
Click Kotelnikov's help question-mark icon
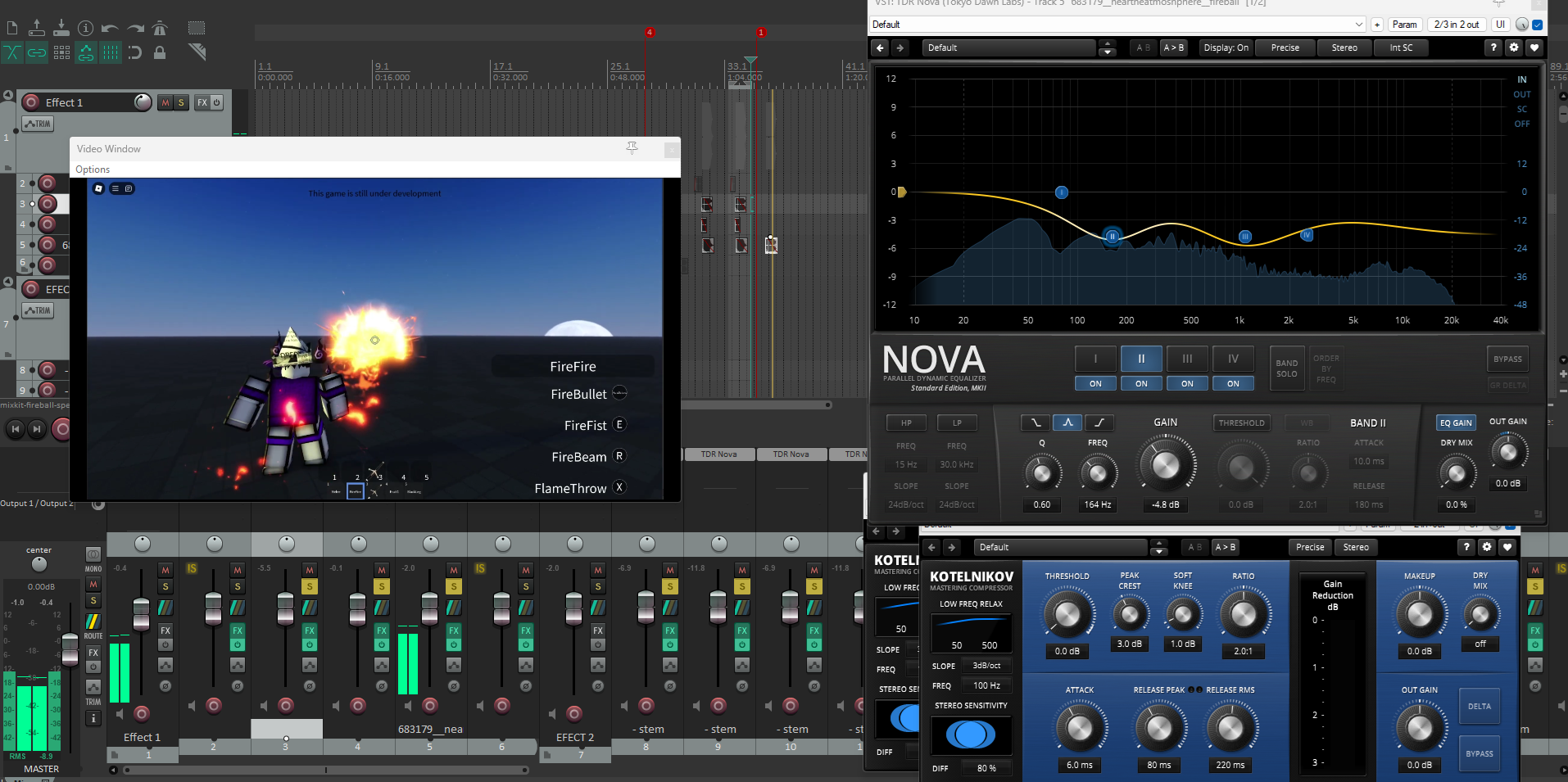[x=1466, y=547]
